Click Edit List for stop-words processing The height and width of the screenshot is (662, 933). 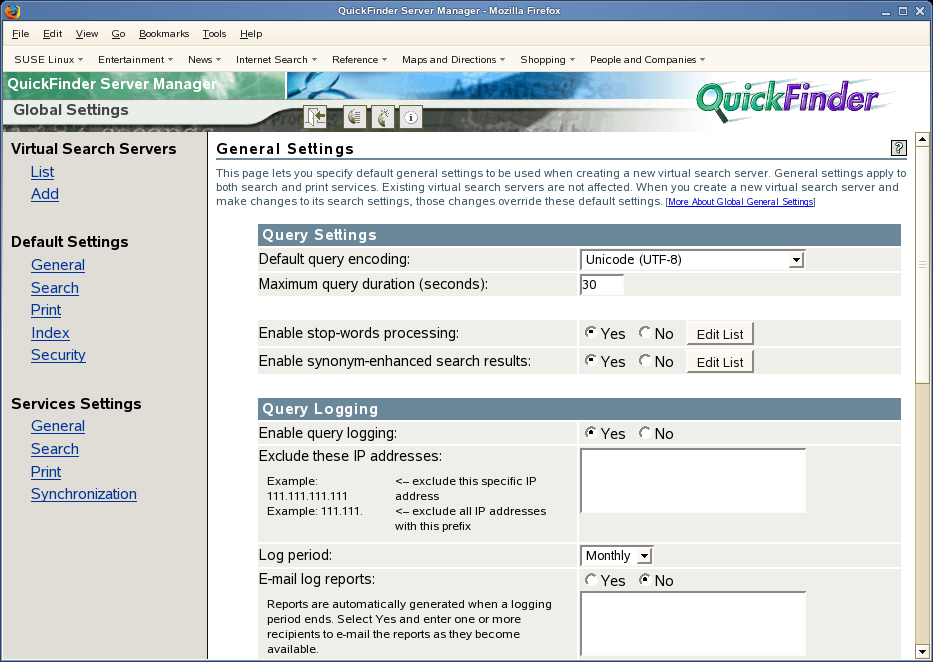[720, 334]
